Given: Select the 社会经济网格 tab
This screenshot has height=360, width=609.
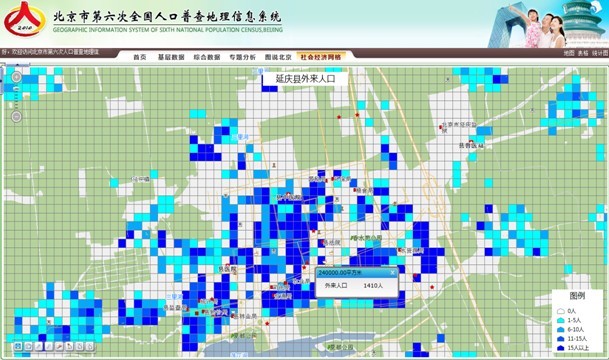Looking at the screenshot, I should tap(321, 57).
